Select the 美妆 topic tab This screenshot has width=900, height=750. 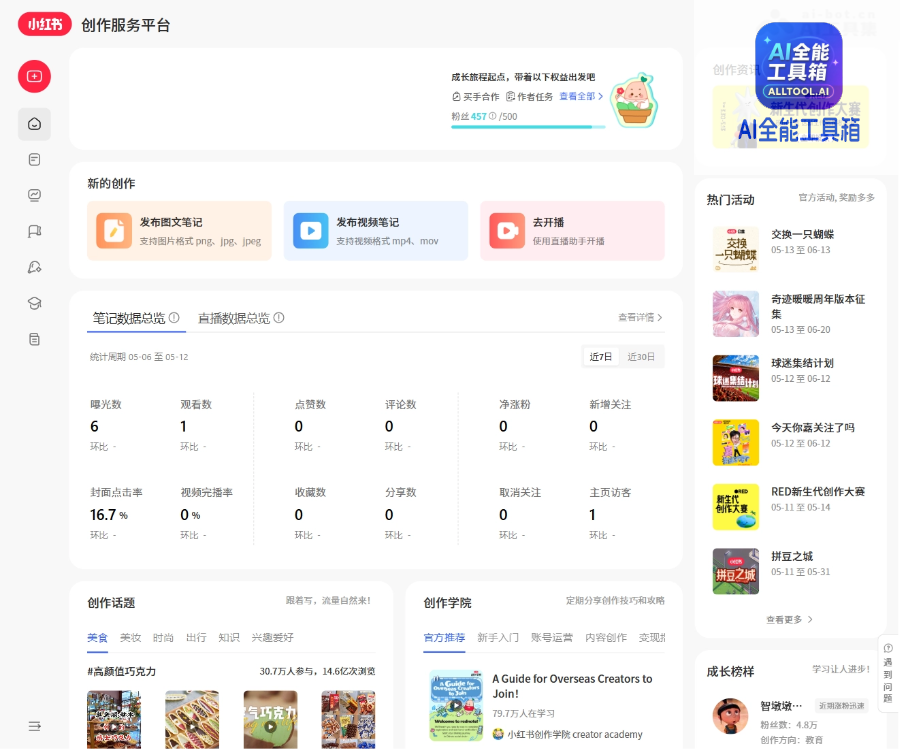(130, 638)
